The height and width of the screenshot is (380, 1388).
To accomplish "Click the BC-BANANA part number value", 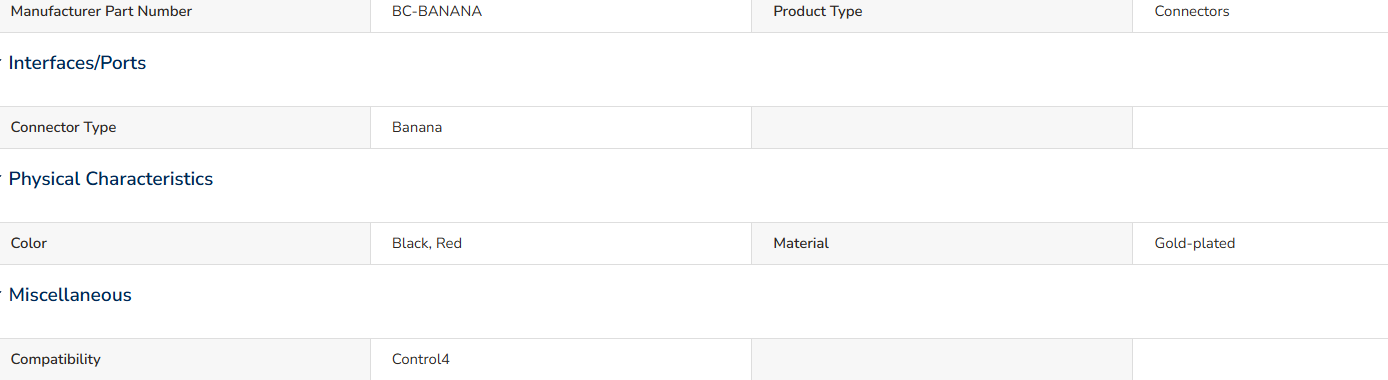I will 437,12.
